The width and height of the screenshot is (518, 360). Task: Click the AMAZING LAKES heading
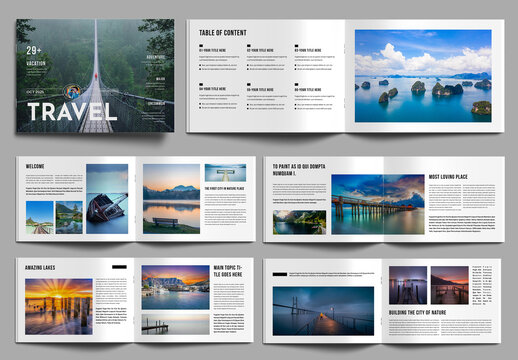point(40,268)
